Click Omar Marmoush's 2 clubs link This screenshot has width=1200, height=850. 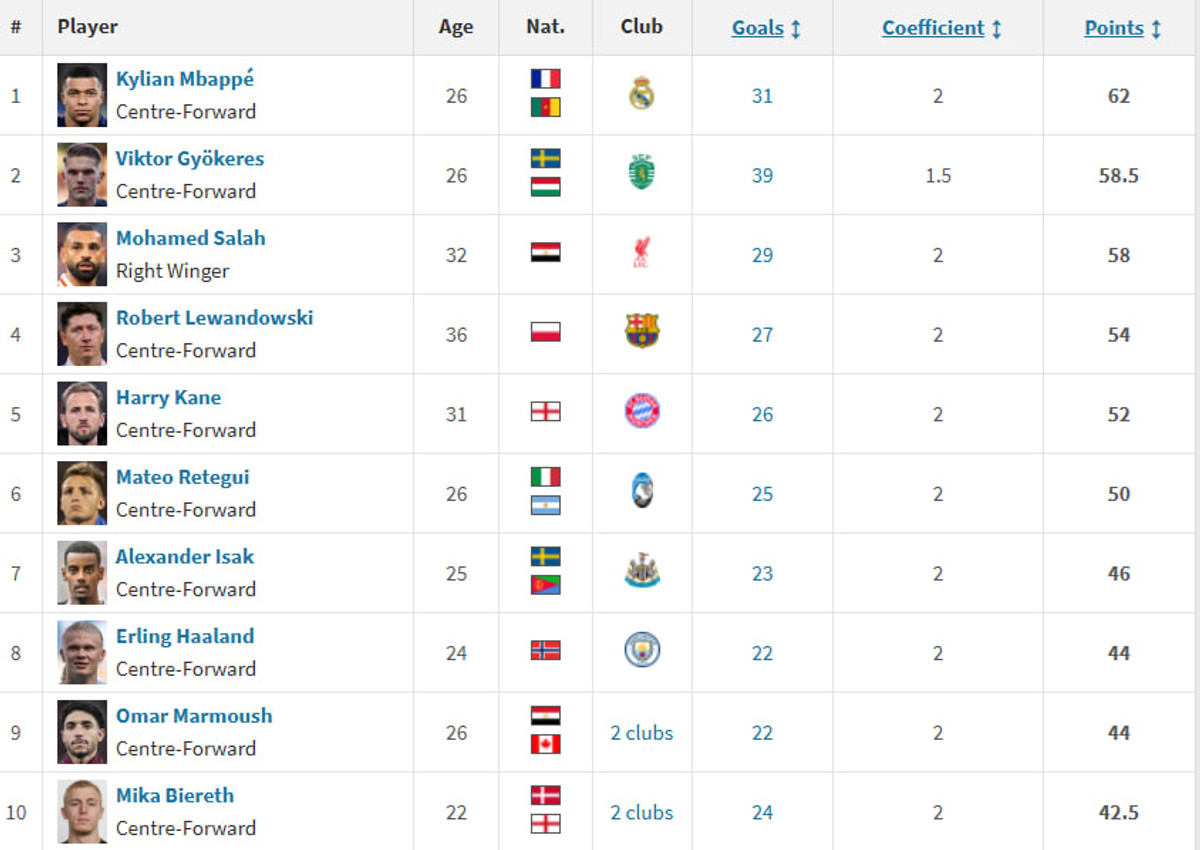coord(642,733)
